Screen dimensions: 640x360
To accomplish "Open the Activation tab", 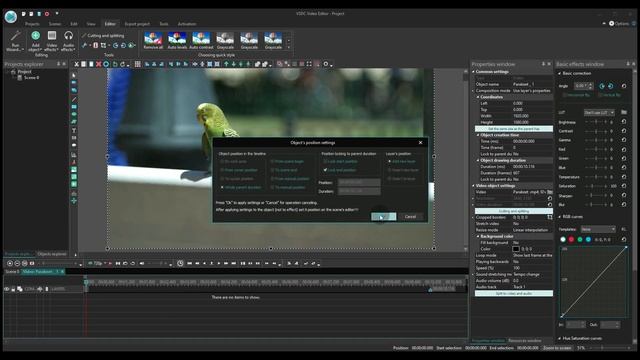I will [187, 24].
